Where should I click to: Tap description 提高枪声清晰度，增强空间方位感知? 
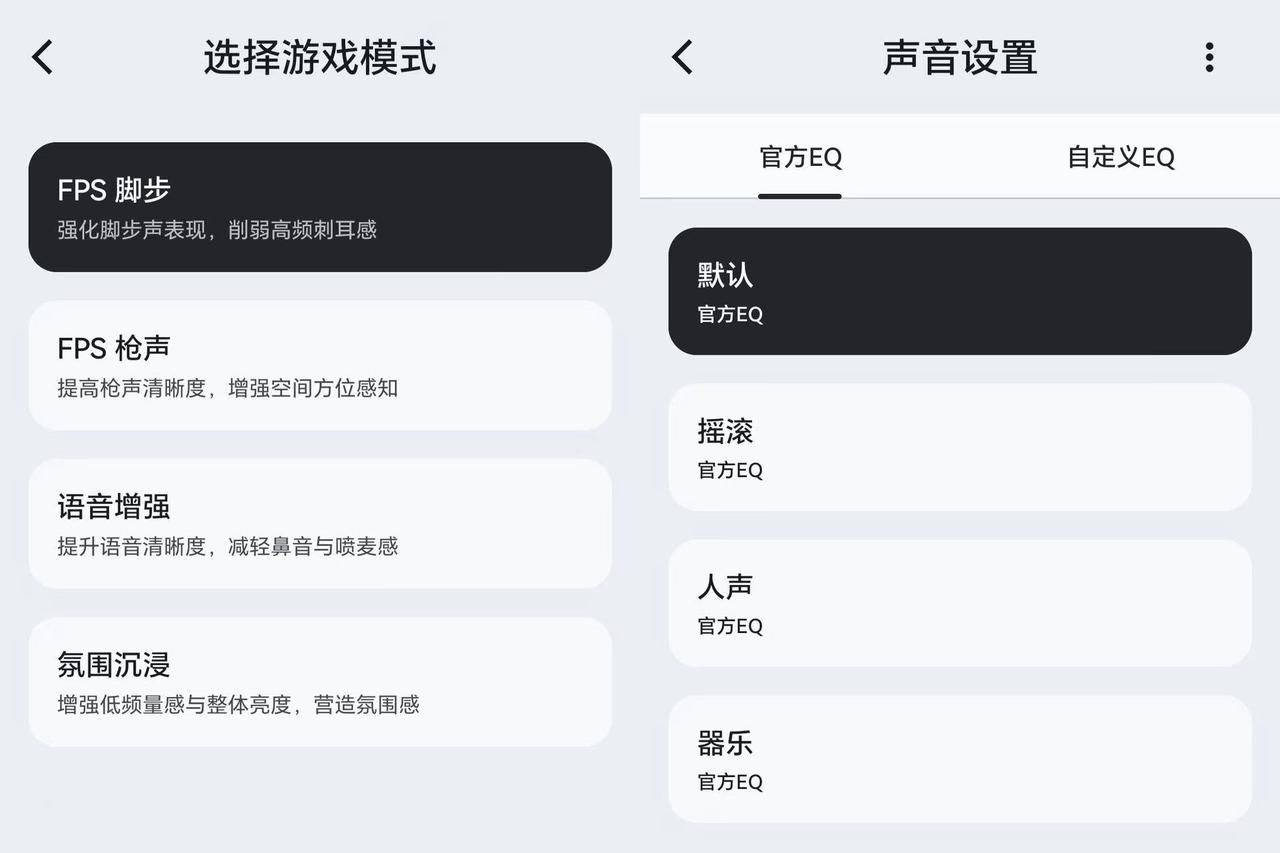pyautogui.click(x=228, y=388)
